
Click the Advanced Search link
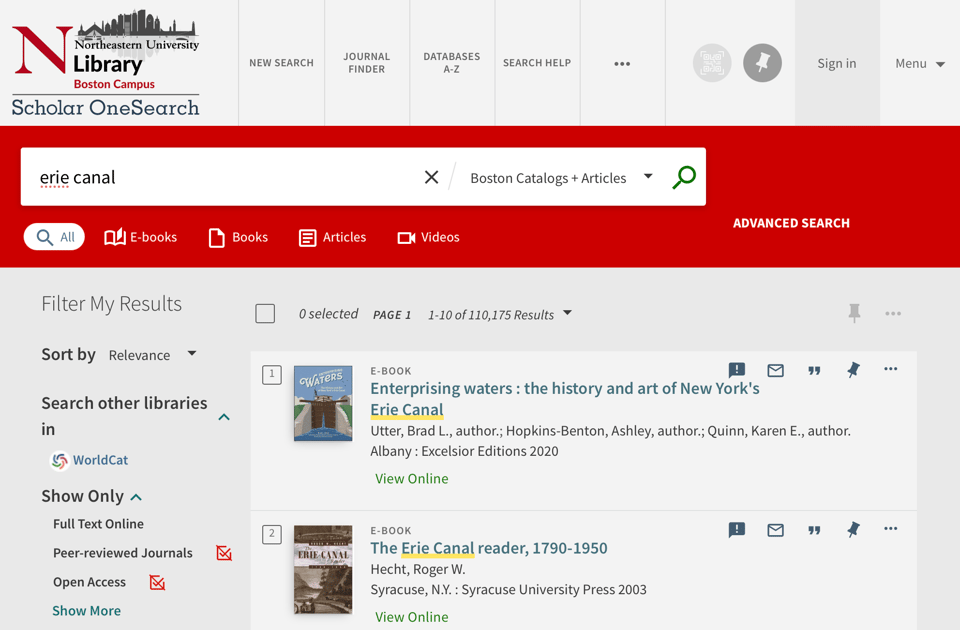(791, 223)
